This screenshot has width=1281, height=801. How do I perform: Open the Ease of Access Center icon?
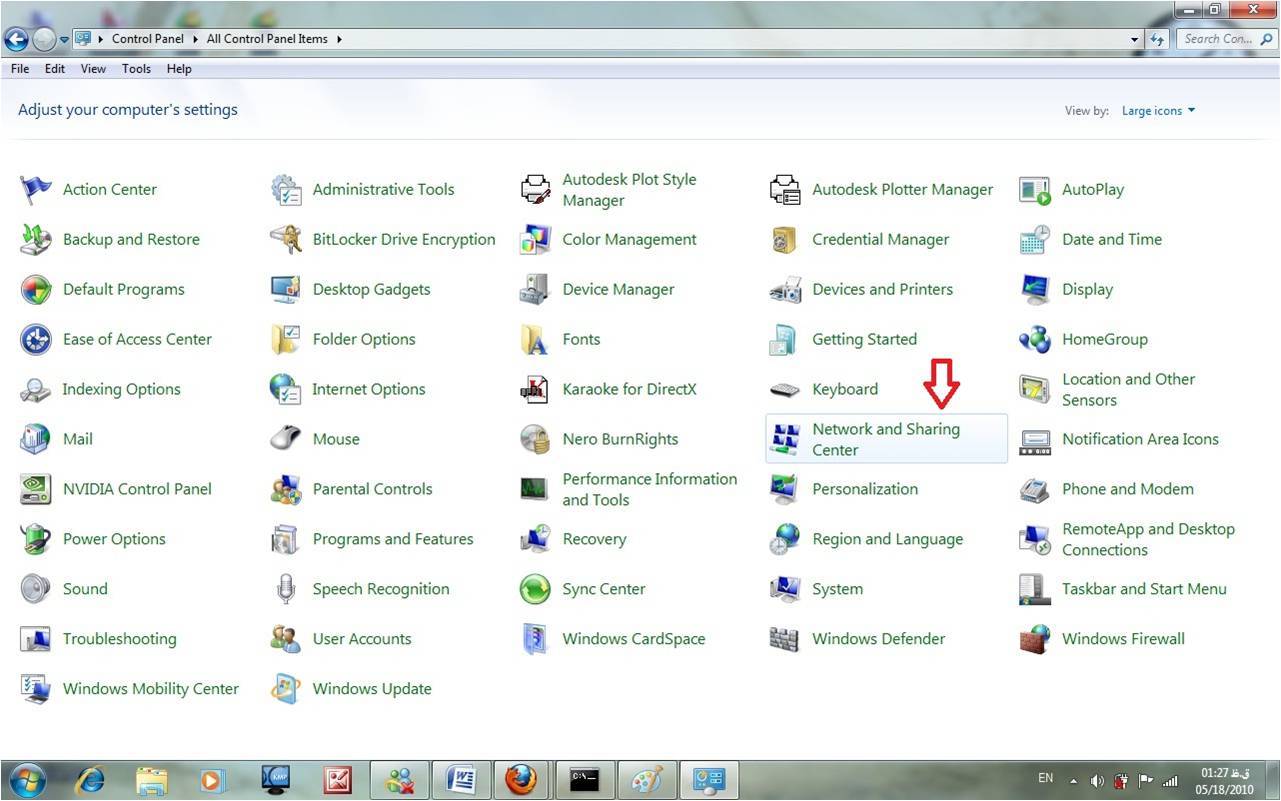36,339
